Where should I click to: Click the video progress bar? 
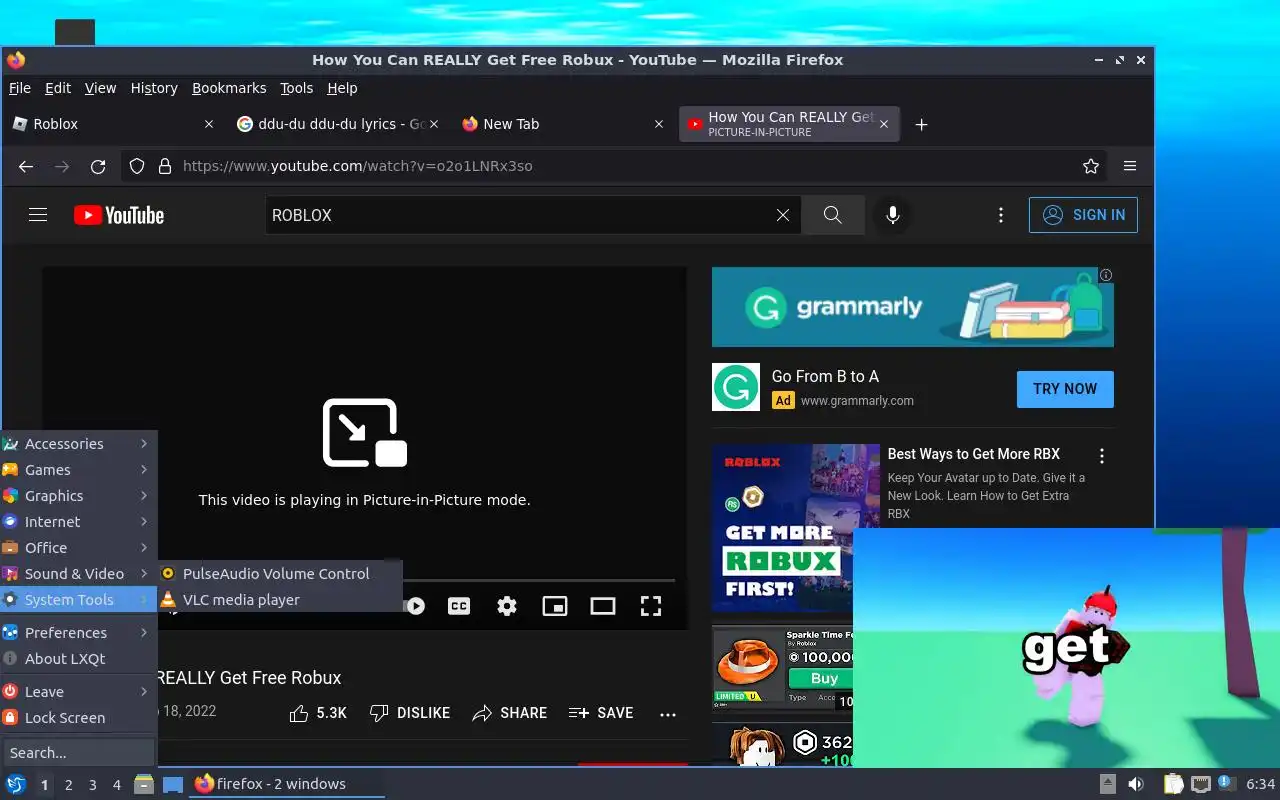pyautogui.click(x=540, y=580)
